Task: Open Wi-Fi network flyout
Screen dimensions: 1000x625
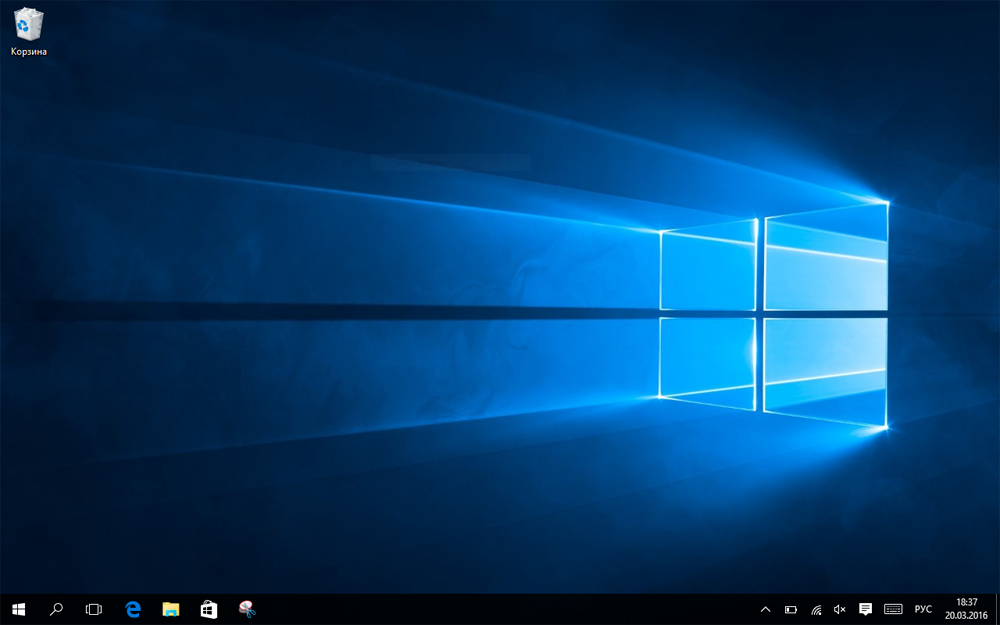Action: (x=816, y=610)
